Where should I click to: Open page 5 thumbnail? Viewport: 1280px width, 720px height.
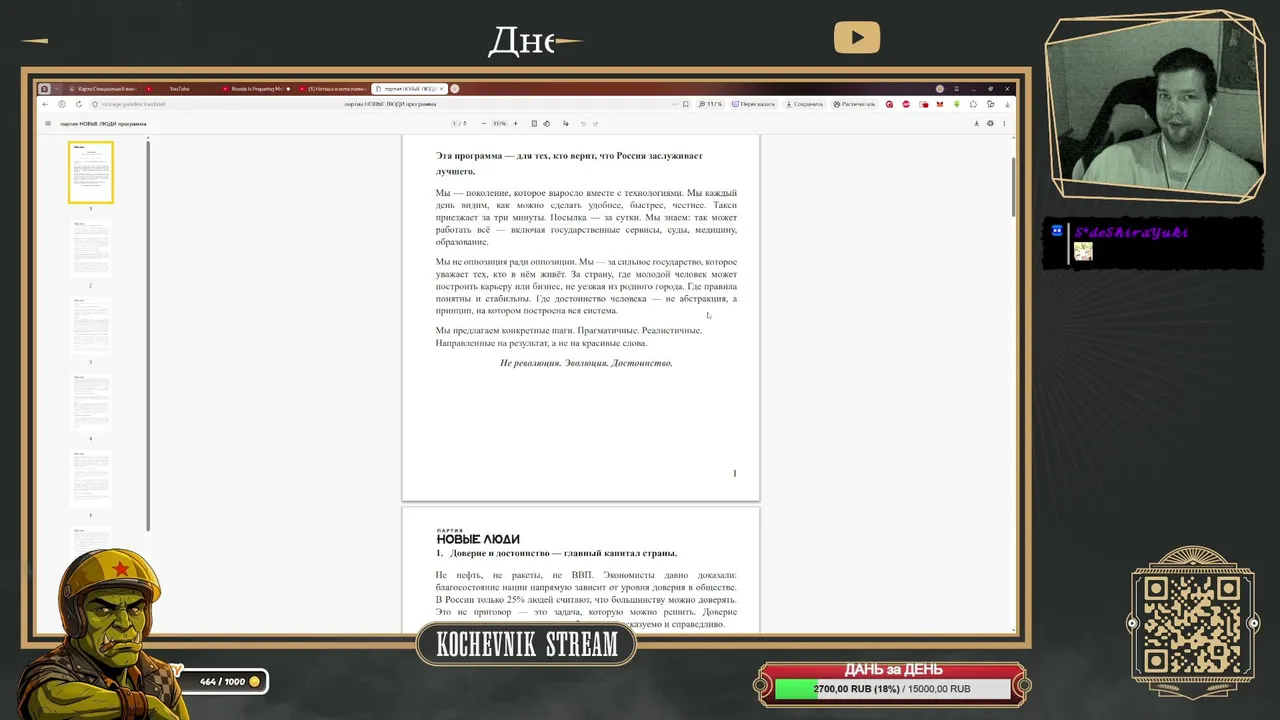tap(91, 479)
